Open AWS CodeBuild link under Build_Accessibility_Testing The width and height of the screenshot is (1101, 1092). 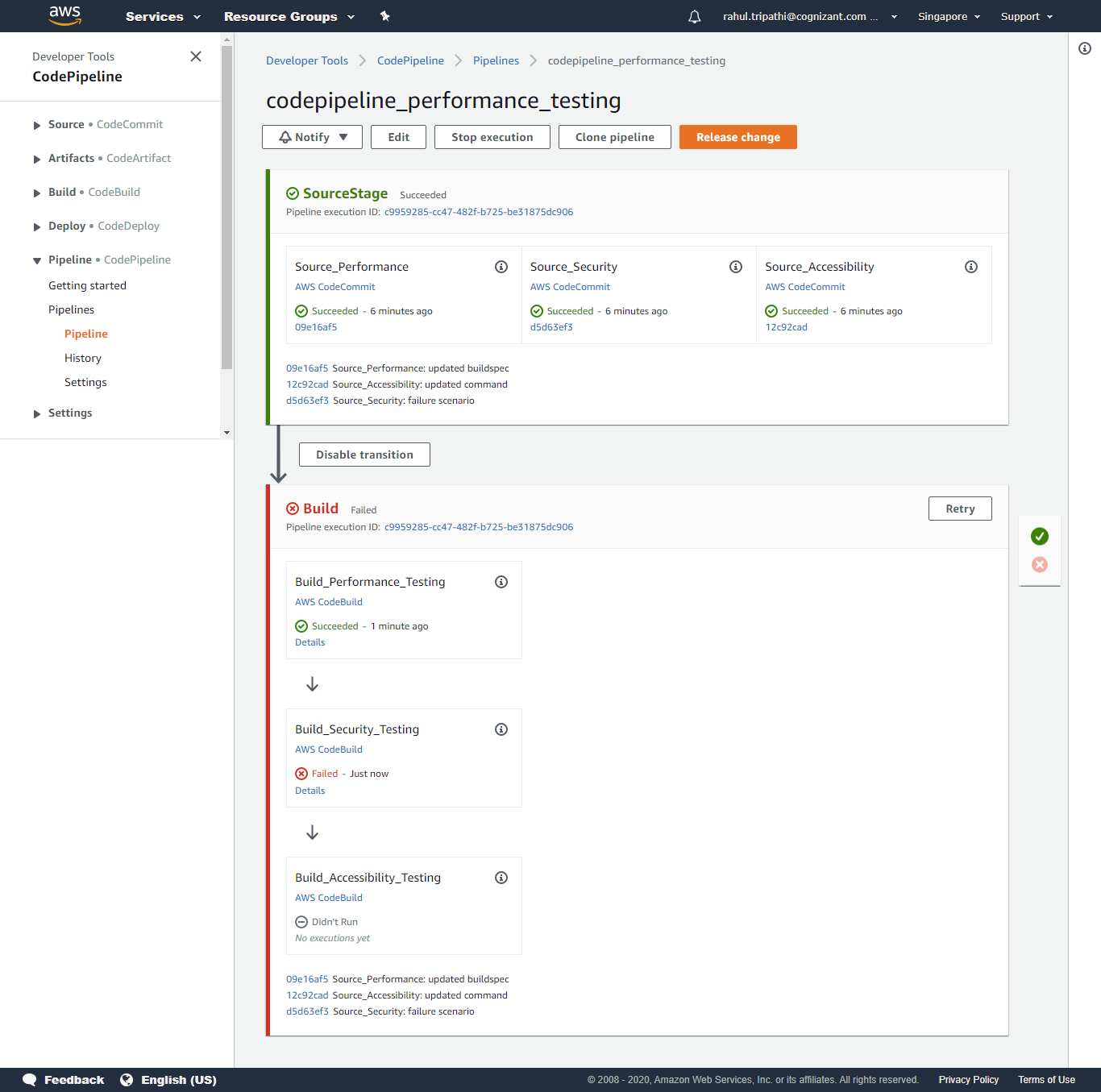point(329,898)
